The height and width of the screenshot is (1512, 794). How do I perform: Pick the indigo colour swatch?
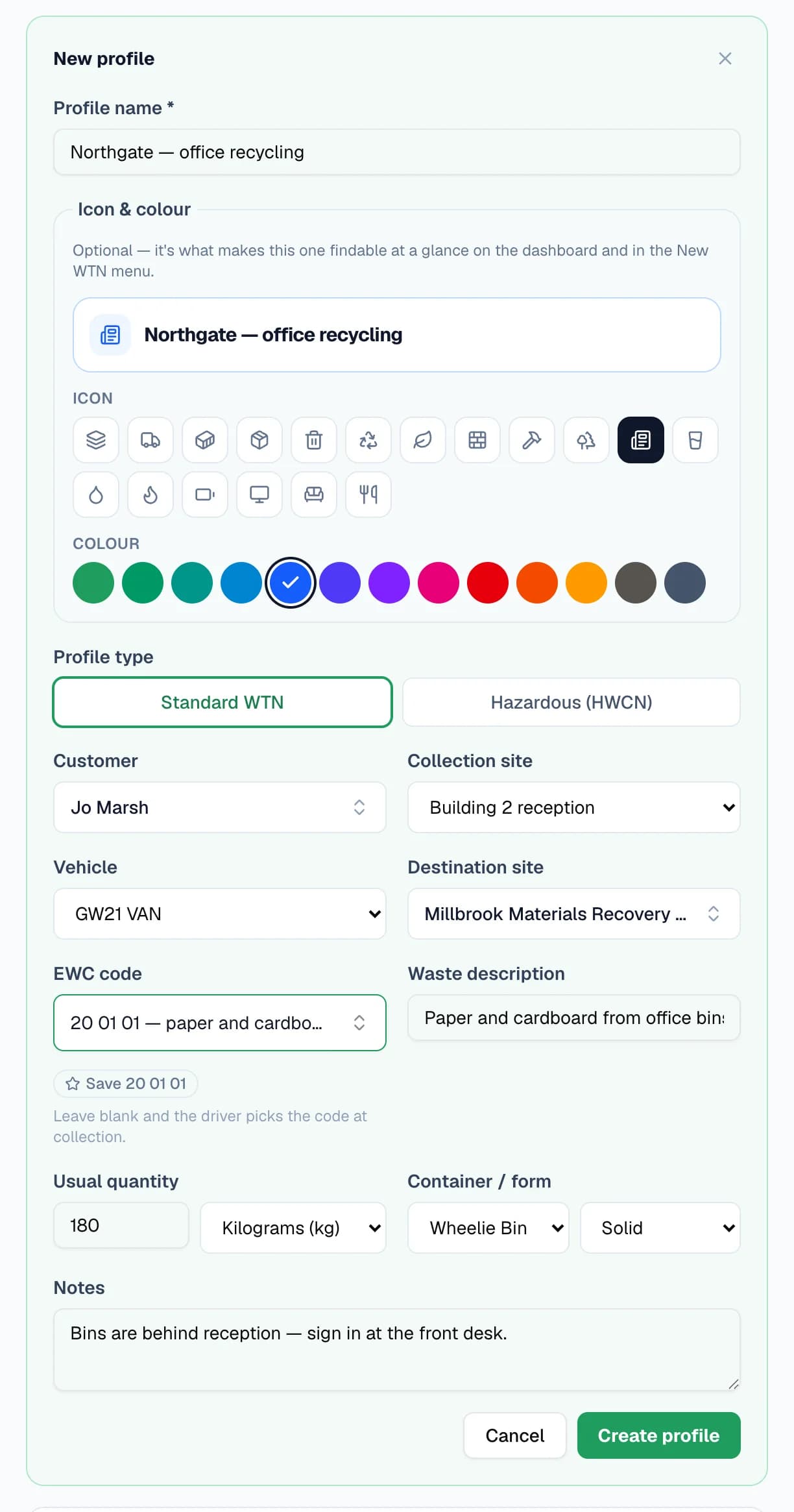340,583
